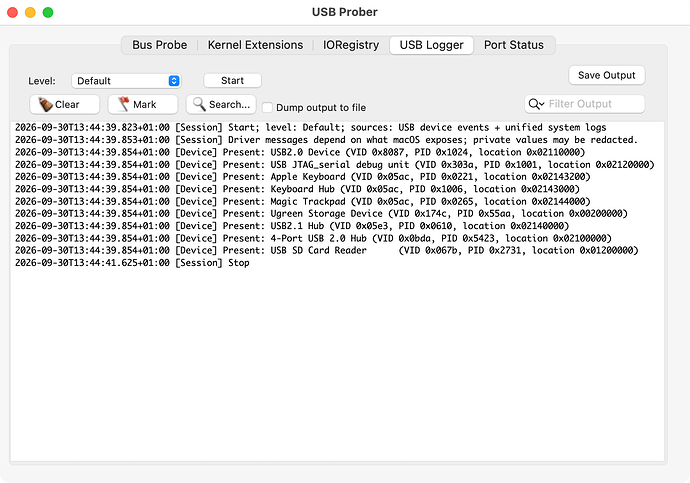This screenshot has width=690, height=483.
Task: Open the Port Status tab
Action: [x=514, y=45]
